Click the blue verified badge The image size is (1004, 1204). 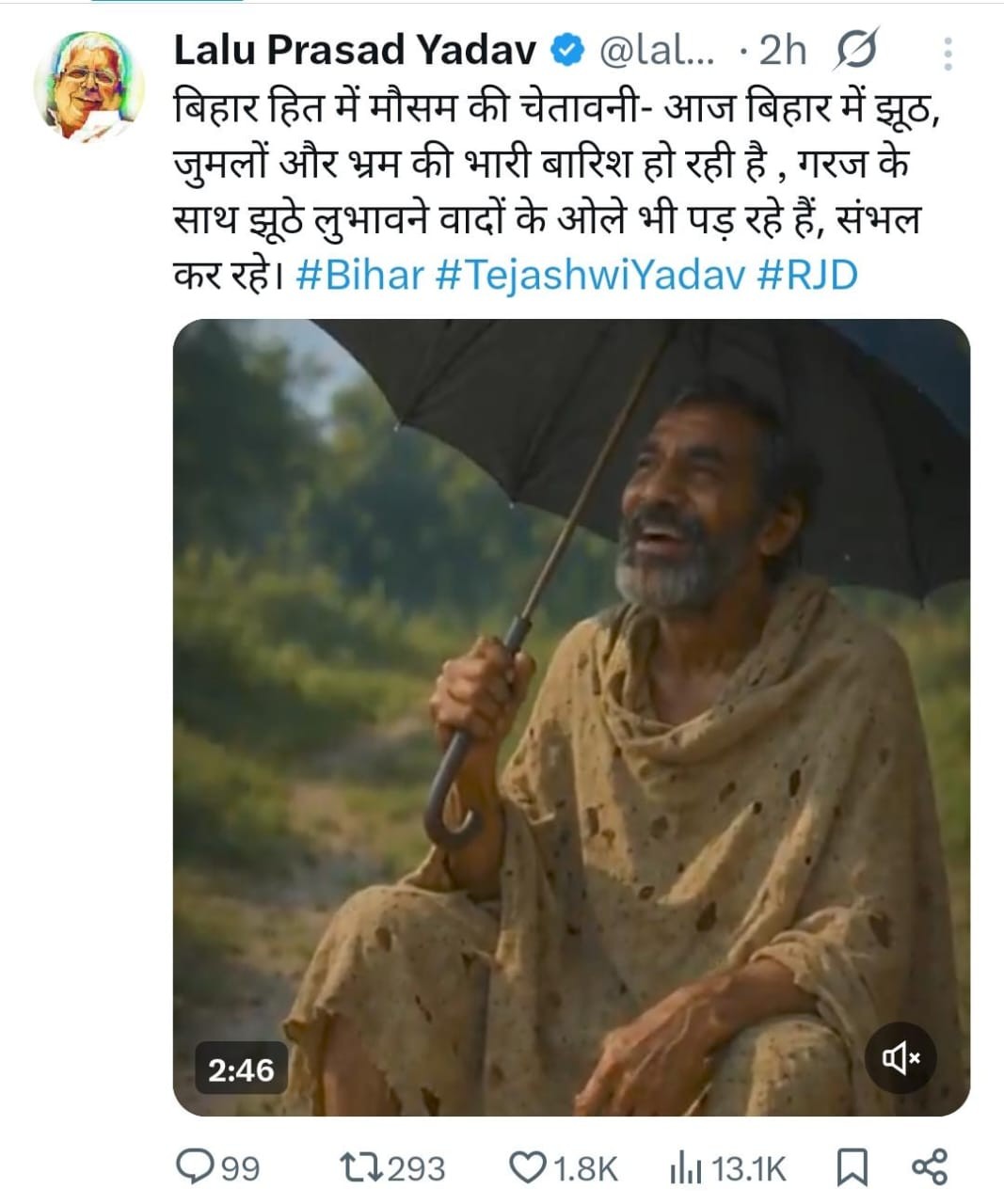coord(567,51)
